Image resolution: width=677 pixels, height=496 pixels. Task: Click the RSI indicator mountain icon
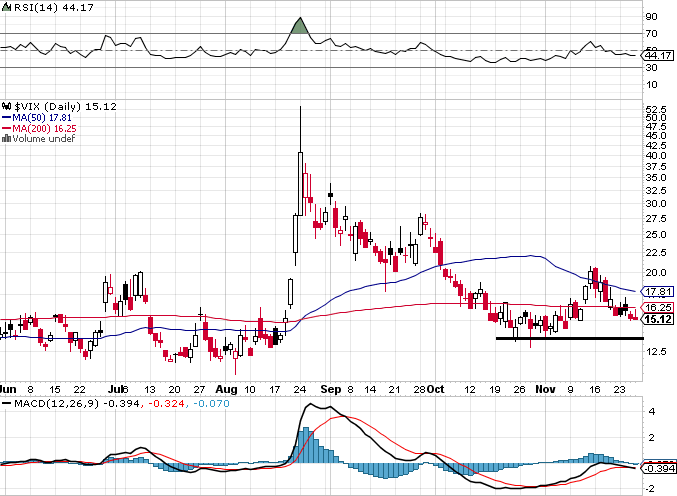(6, 8)
